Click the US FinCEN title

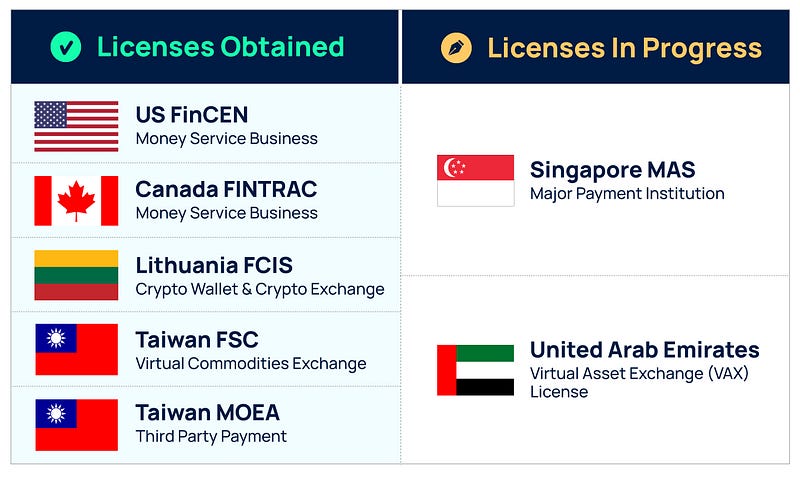pos(192,115)
